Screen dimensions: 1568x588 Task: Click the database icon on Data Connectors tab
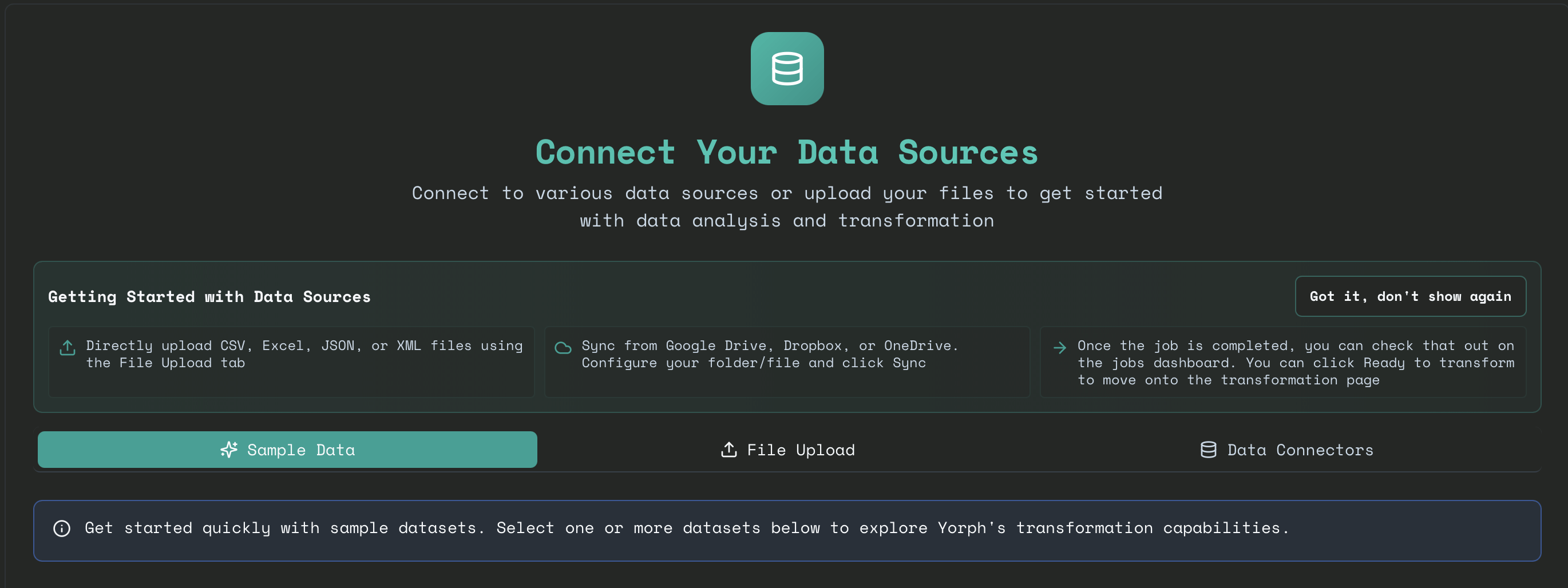pyautogui.click(x=1208, y=450)
